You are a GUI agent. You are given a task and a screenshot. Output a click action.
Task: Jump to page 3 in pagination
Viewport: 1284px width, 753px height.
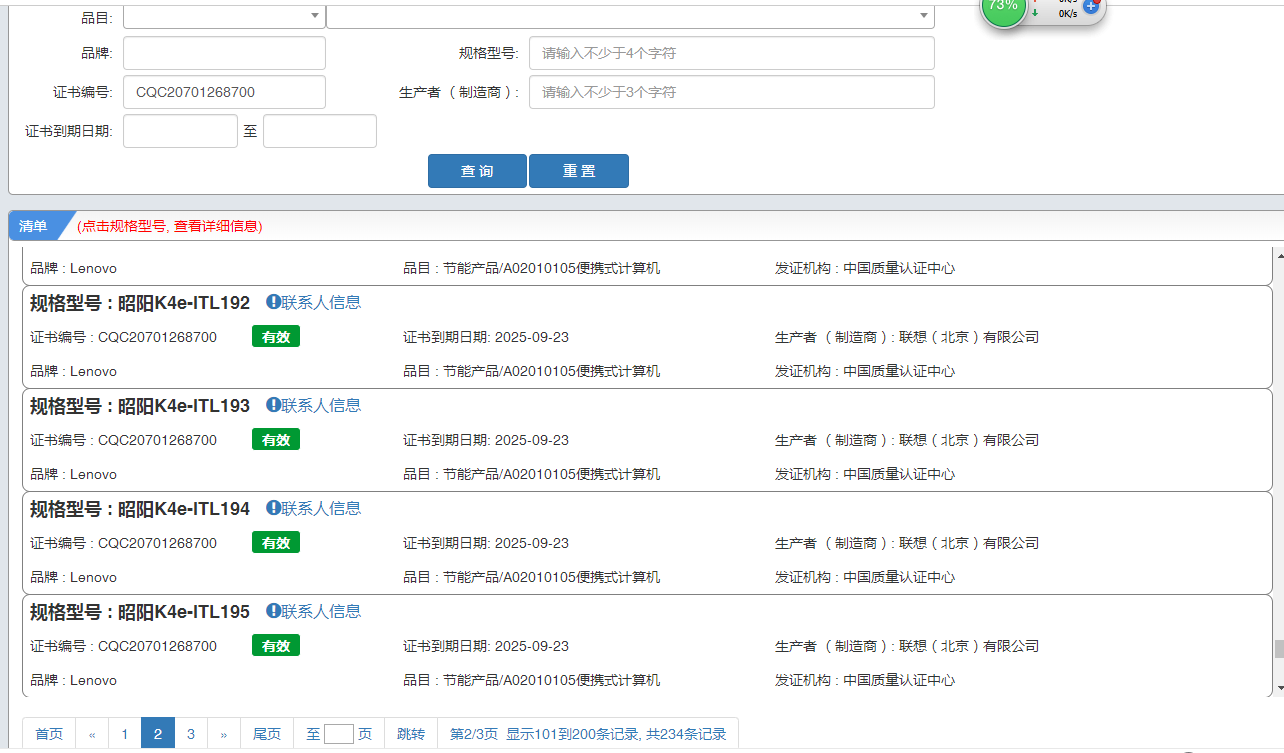pyautogui.click(x=191, y=734)
